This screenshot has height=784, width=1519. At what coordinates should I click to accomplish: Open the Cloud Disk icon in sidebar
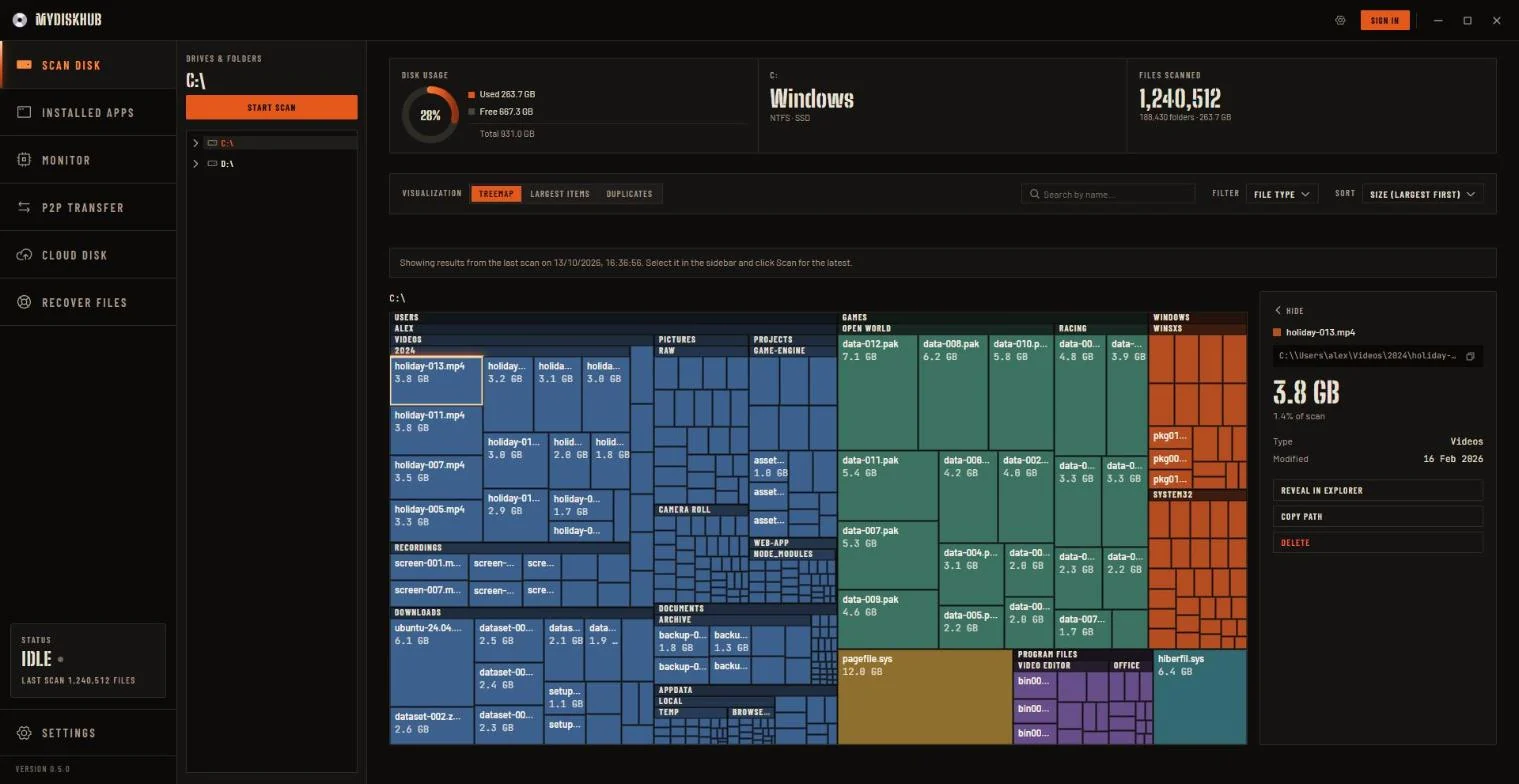pos(24,255)
